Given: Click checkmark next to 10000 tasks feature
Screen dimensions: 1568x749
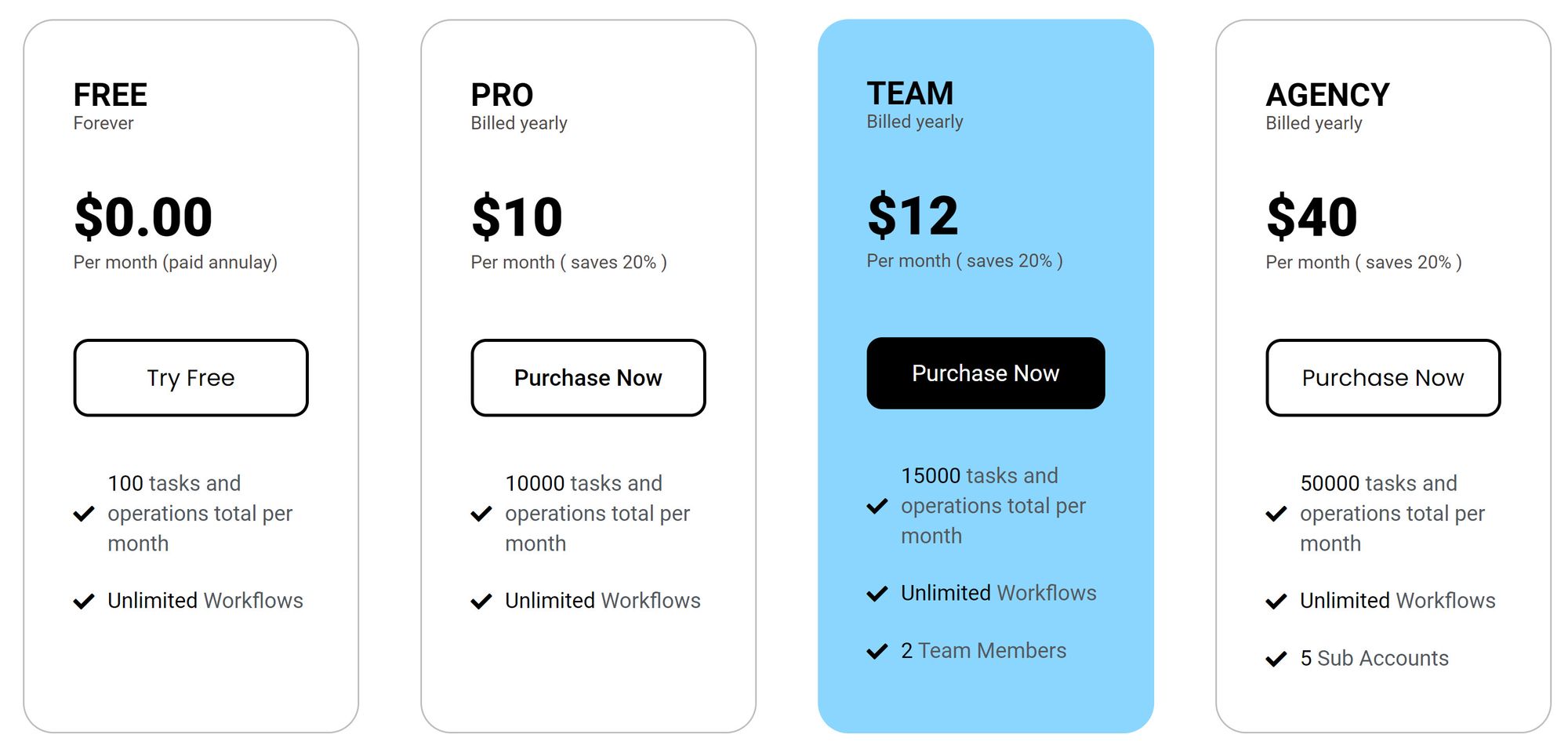Looking at the screenshot, I should pos(481,514).
